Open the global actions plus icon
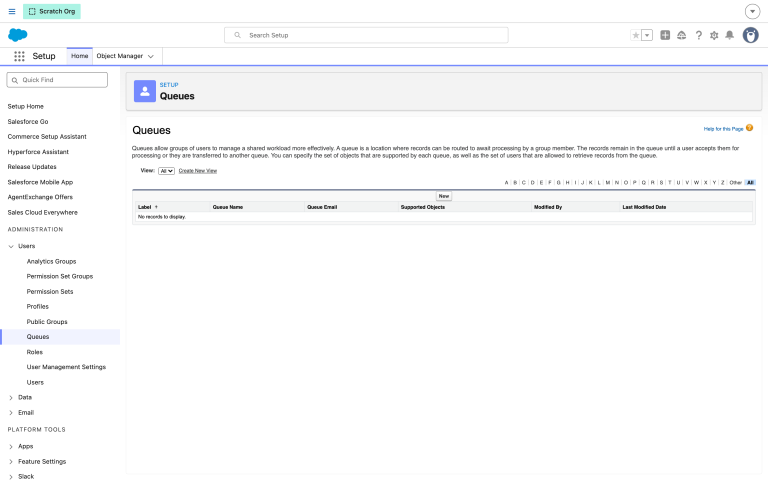 coord(665,35)
